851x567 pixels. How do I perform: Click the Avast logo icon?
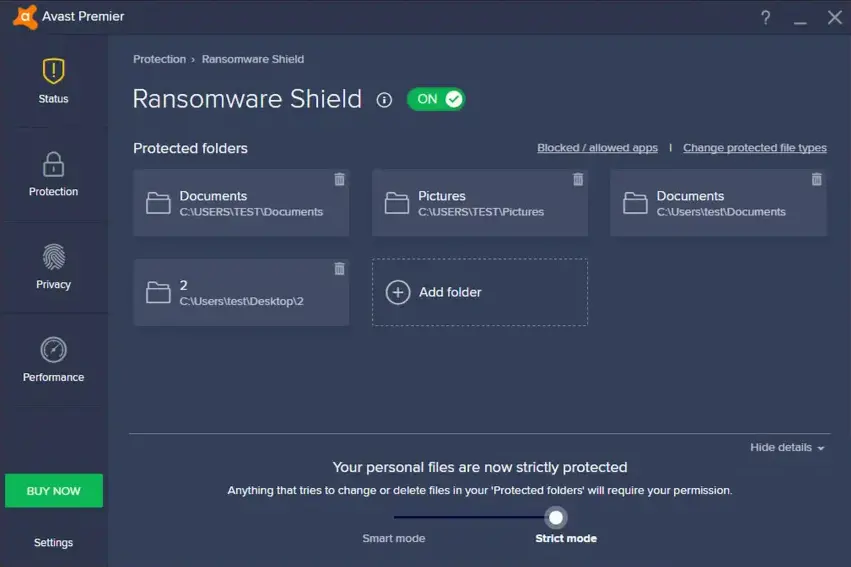[x=25, y=17]
